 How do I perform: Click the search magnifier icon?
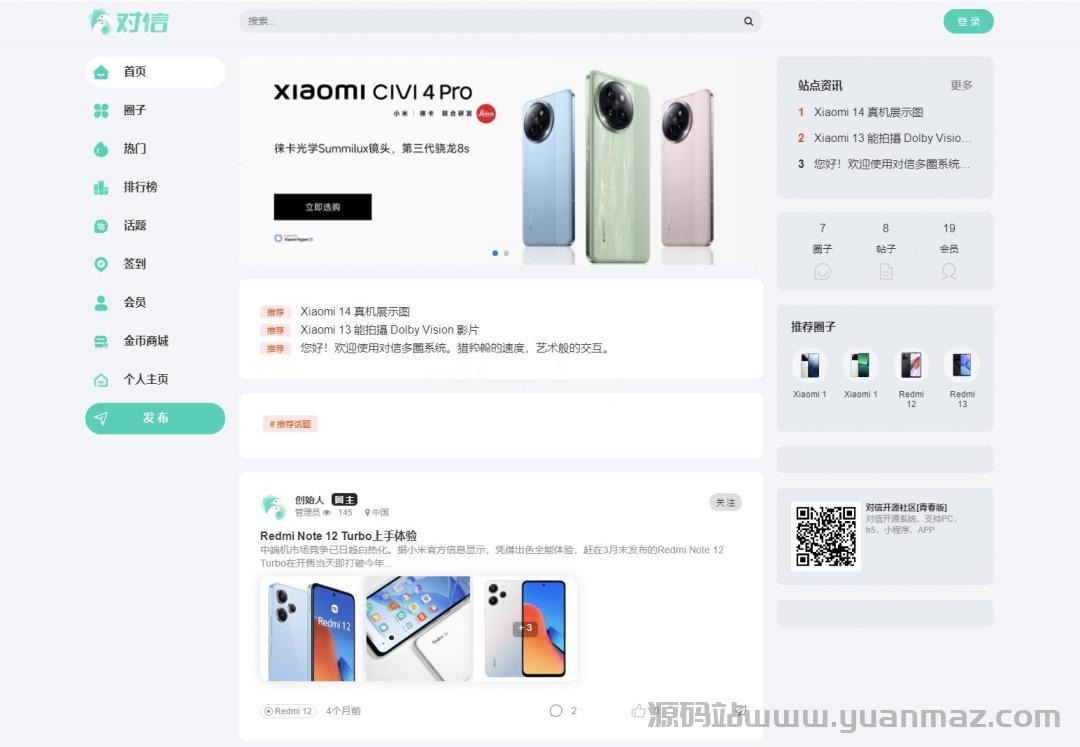(748, 21)
